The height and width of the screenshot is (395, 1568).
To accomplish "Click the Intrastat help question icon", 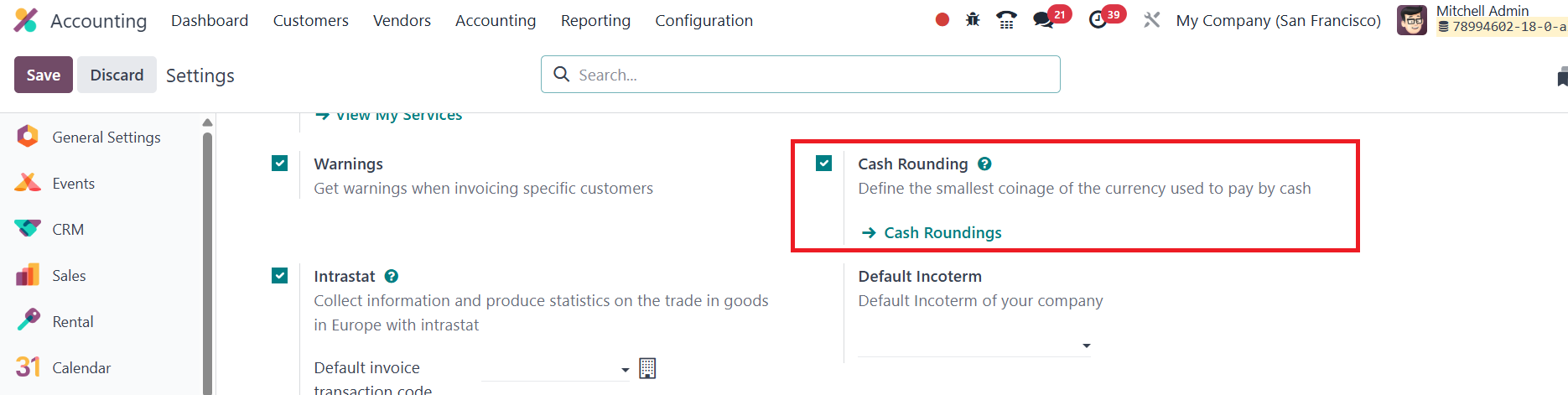I will (392, 277).
